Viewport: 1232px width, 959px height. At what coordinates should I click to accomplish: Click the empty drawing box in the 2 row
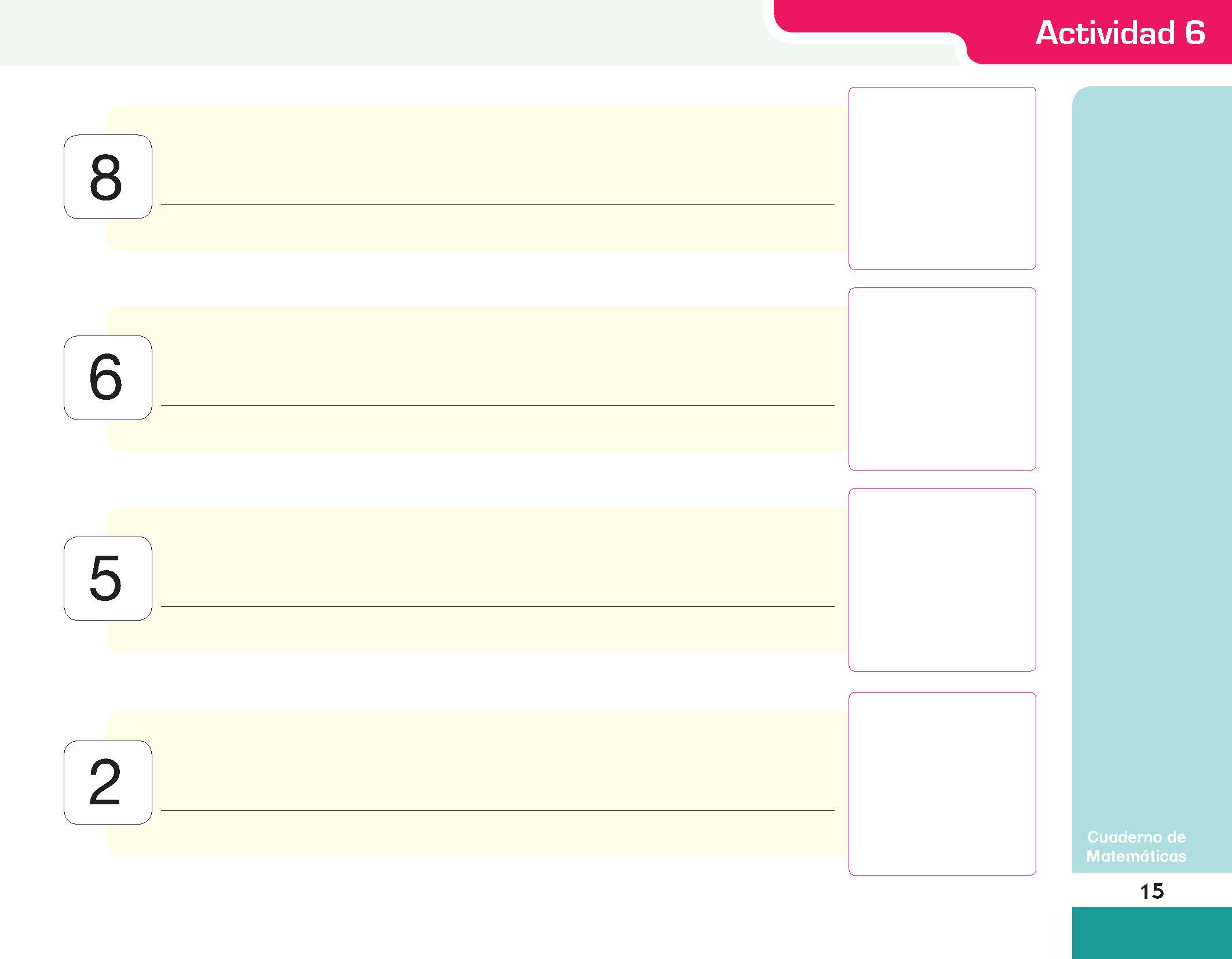tap(942, 784)
